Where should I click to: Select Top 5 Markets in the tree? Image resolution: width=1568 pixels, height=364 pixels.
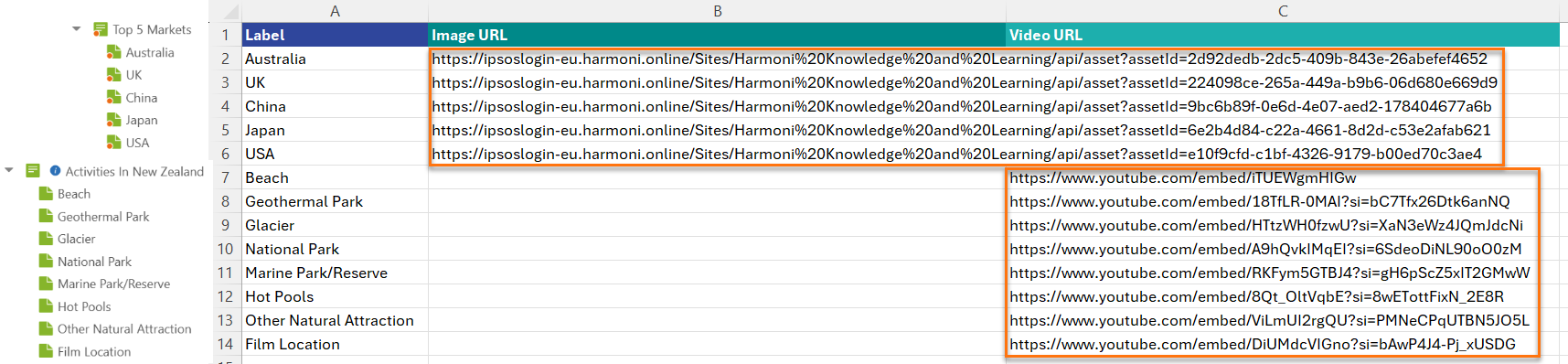click(152, 29)
